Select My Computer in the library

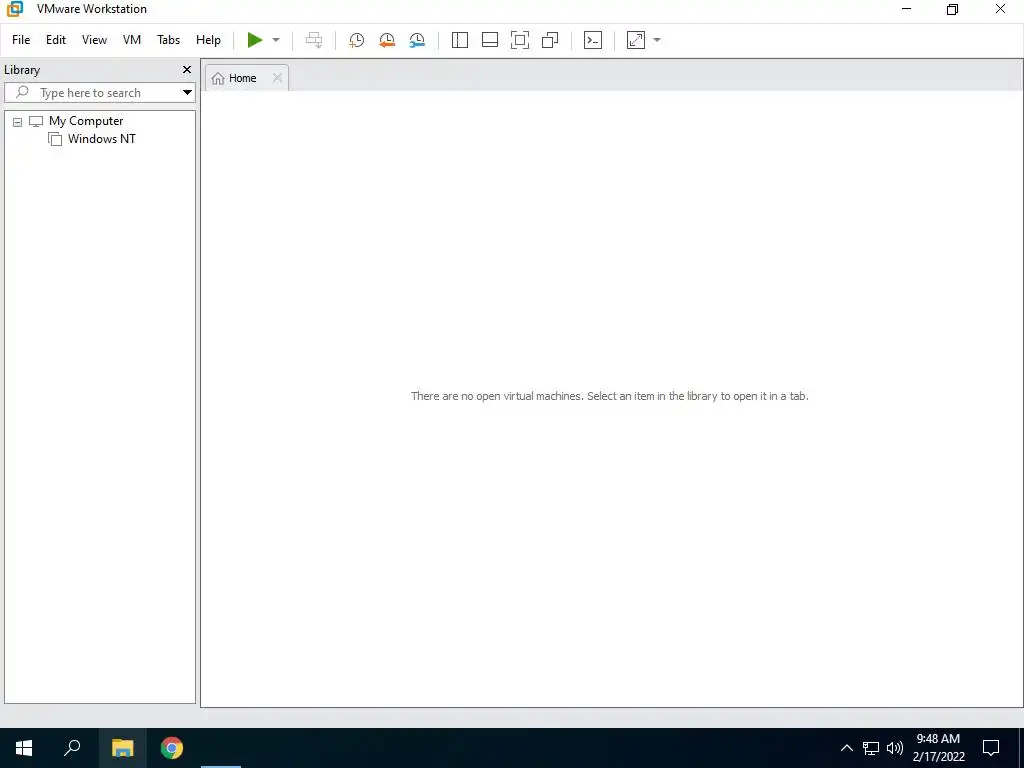[x=86, y=121]
